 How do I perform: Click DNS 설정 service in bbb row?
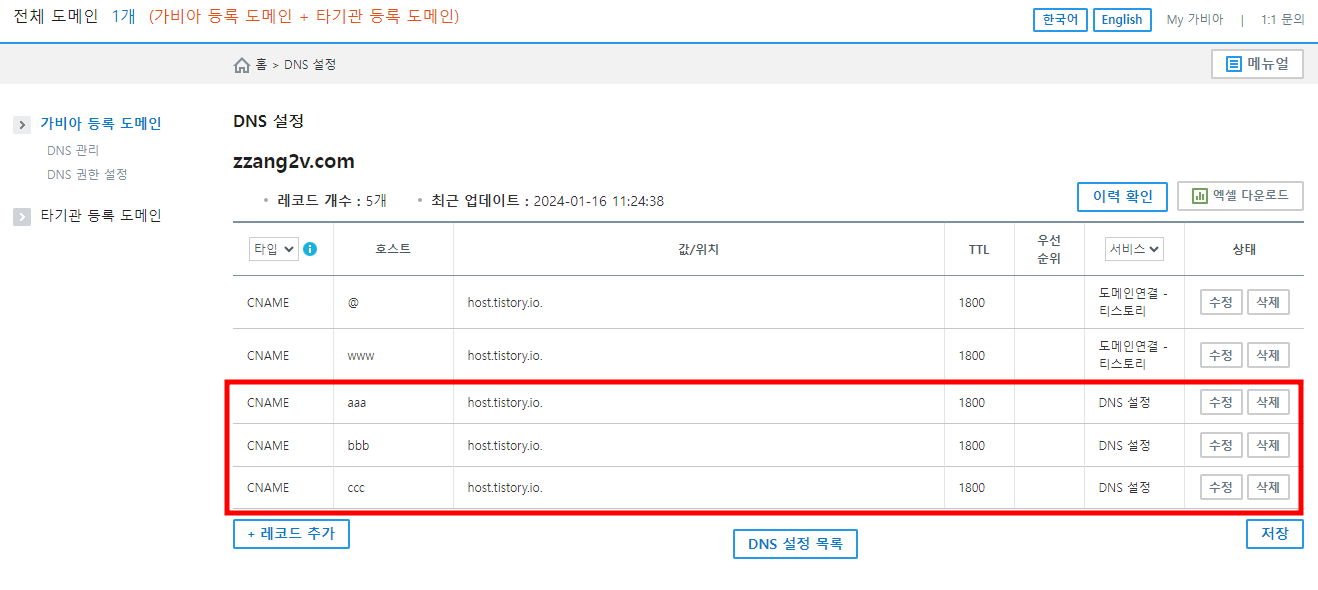[1125, 446]
